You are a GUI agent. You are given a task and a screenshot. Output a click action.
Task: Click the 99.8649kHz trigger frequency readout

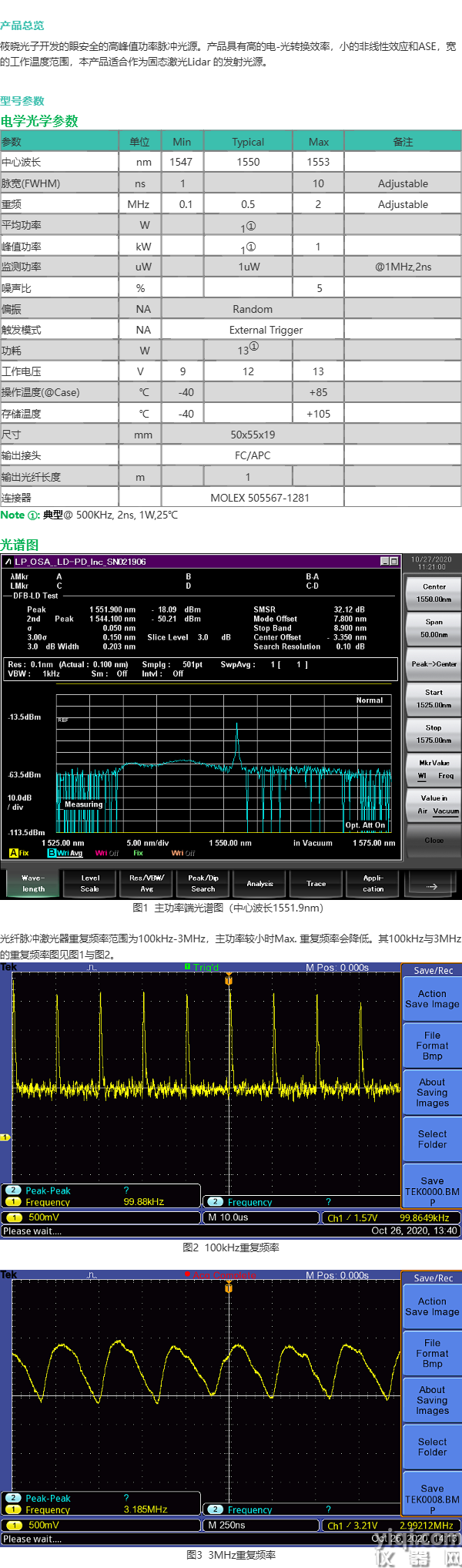[x=424, y=1217]
